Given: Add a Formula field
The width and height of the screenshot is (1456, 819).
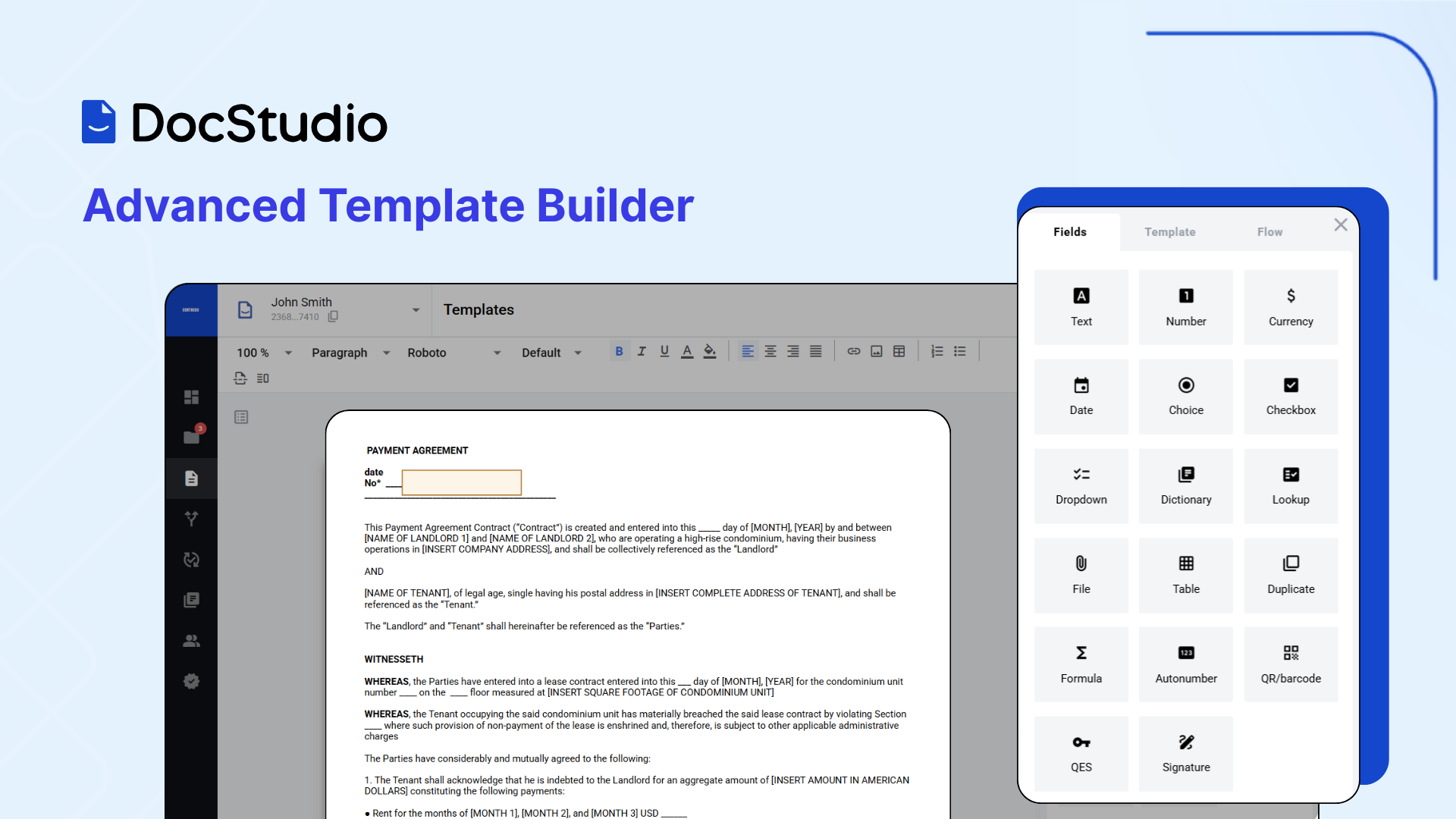Looking at the screenshot, I should coord(1081,664).
